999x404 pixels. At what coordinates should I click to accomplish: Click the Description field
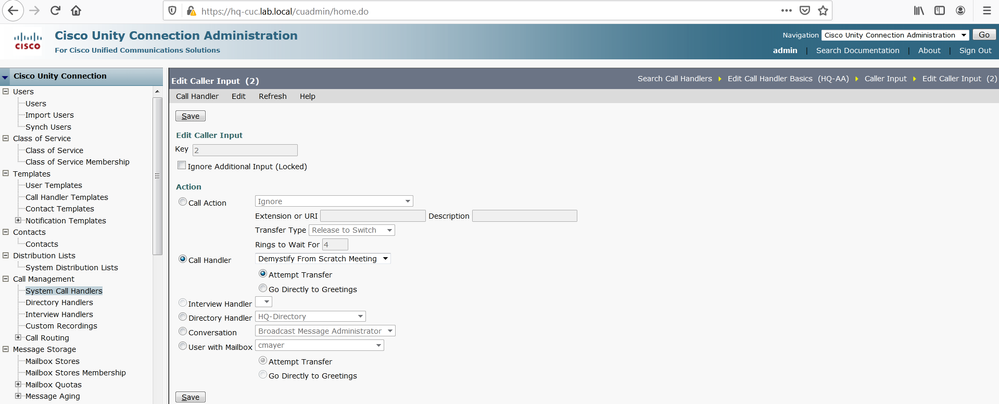(524, 216)
